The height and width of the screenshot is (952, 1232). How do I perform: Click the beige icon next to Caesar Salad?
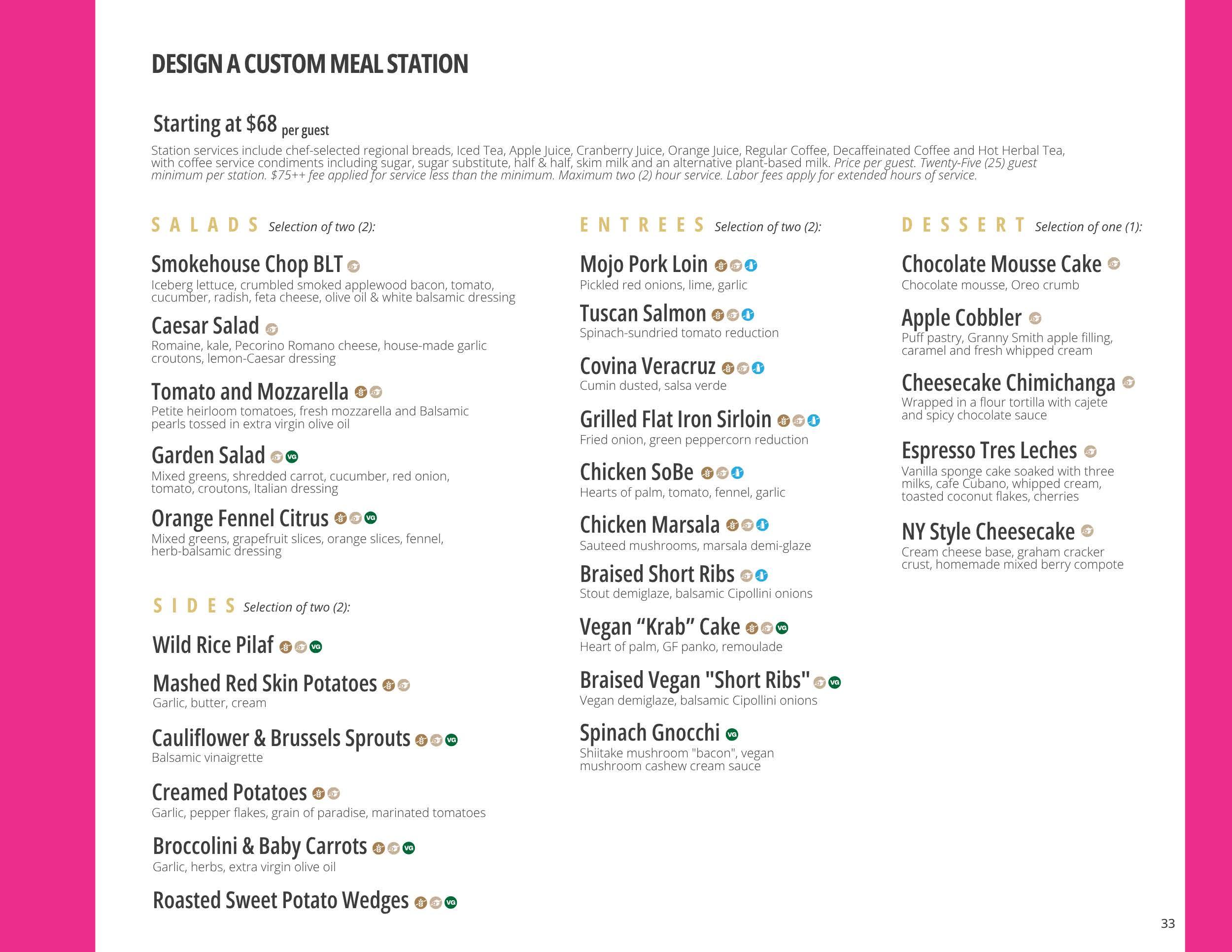(272, 329)
